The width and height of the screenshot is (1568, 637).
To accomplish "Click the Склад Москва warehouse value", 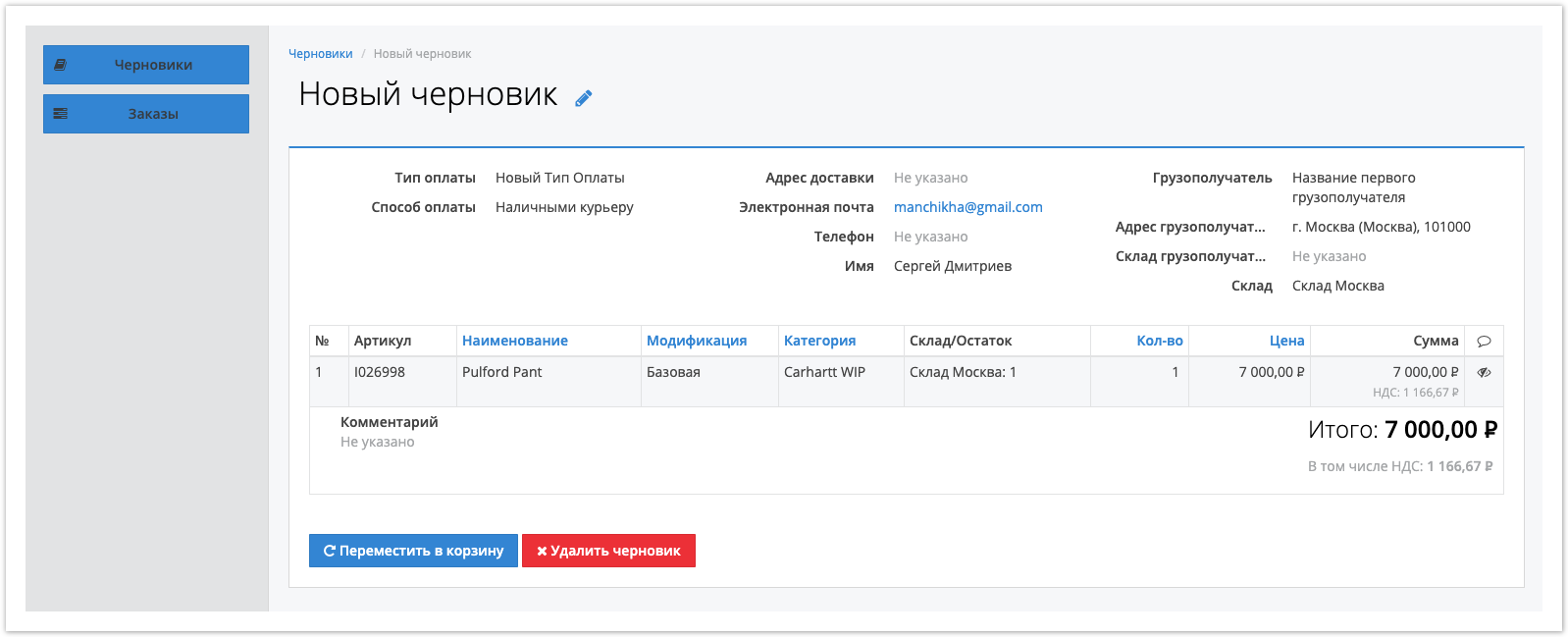I will pos(1337,286).
